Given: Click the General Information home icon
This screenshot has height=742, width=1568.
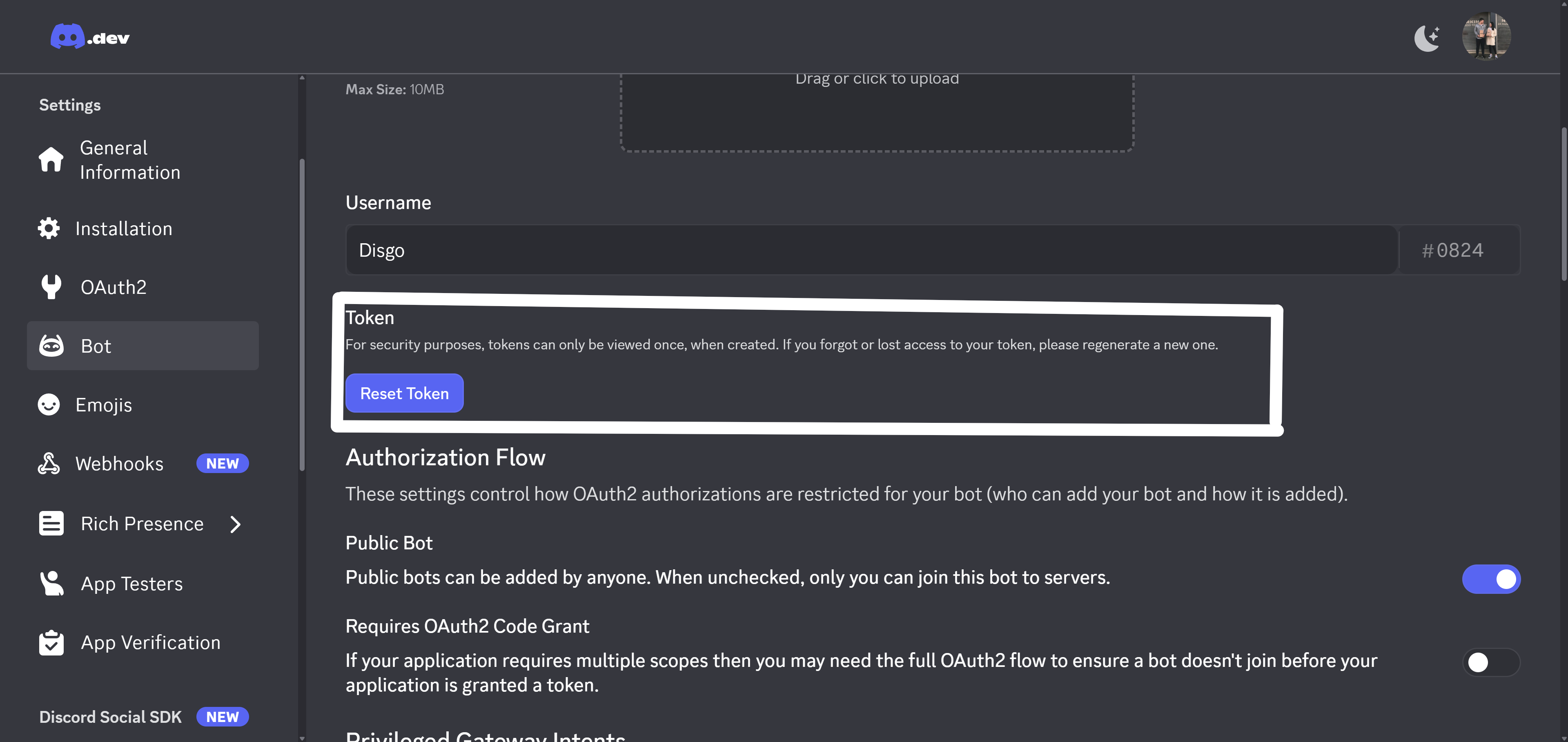Looking at the screenshot, I should click(x=51, y=160).
